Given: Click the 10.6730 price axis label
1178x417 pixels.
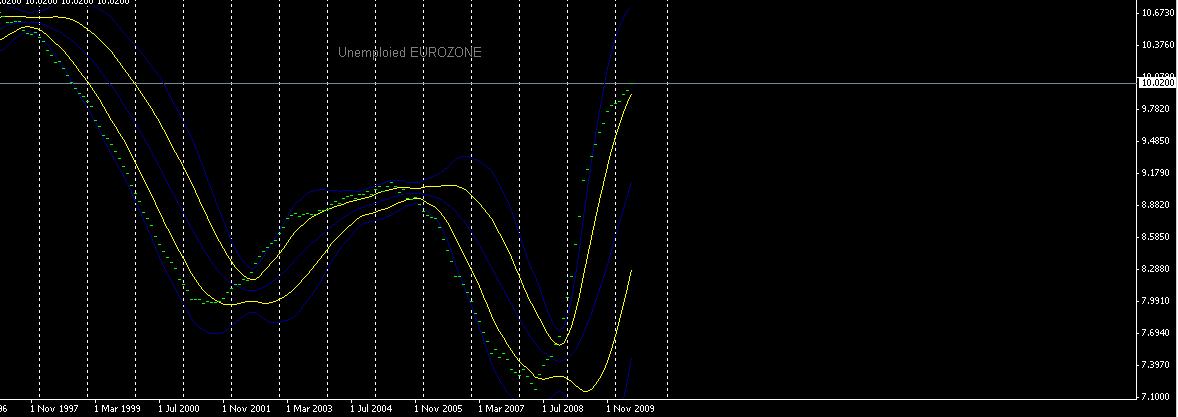Looking at the screenshot, I should [1158, 14].
